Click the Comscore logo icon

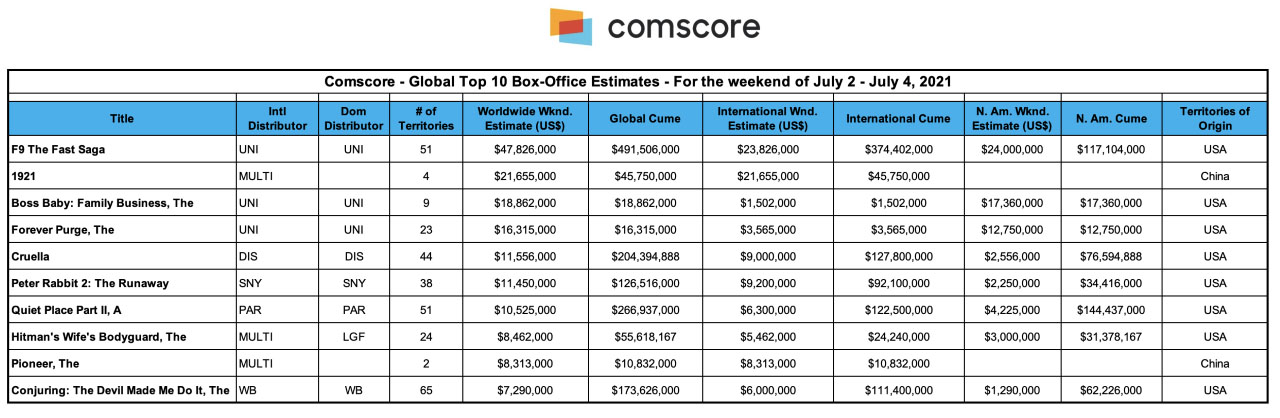click(571, 27)
